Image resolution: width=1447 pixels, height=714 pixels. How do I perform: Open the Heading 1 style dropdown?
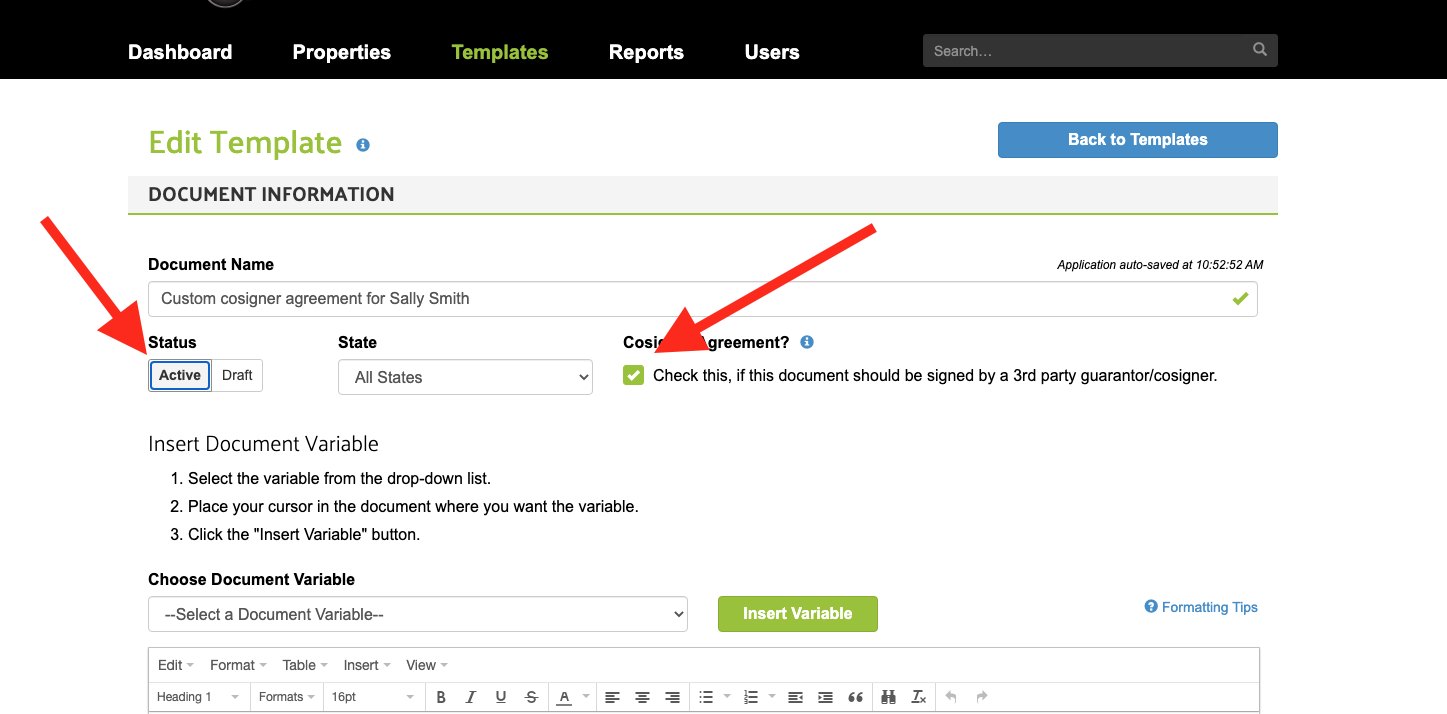tap(198, 697)
